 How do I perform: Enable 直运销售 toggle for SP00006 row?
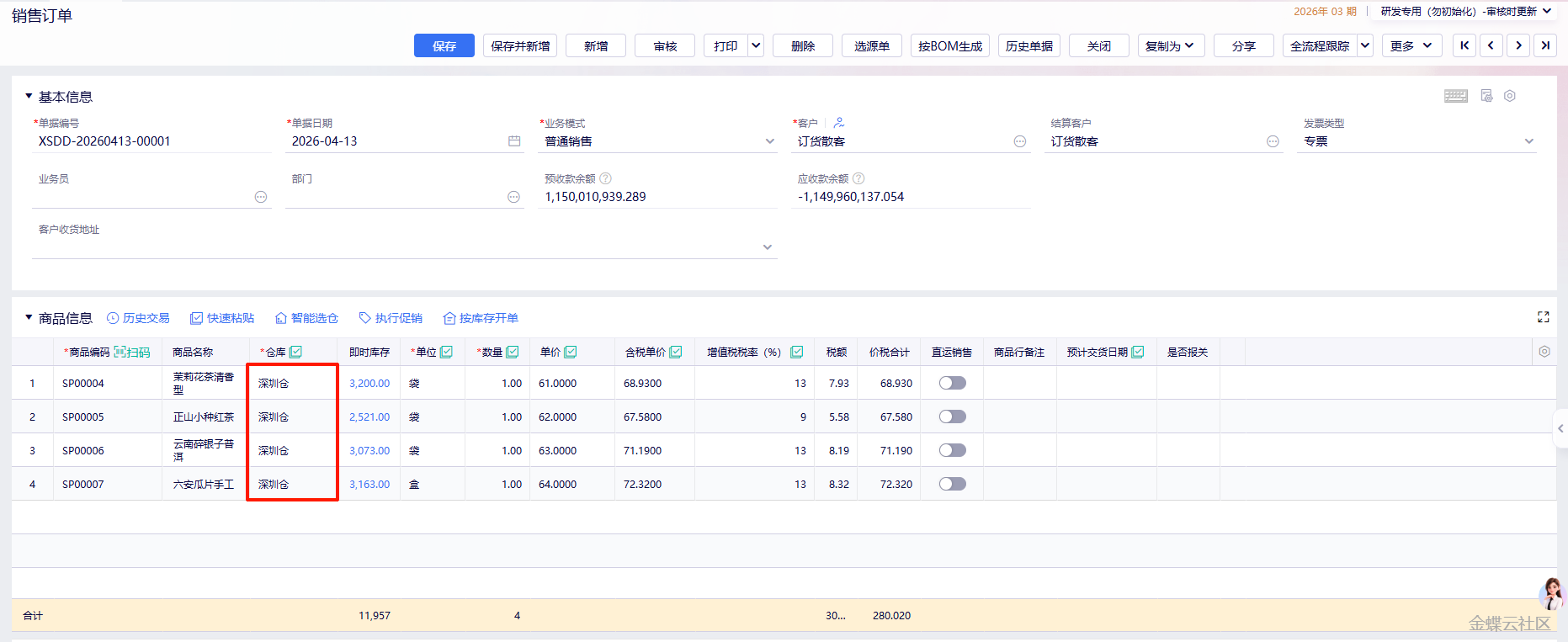coord(953,450)
